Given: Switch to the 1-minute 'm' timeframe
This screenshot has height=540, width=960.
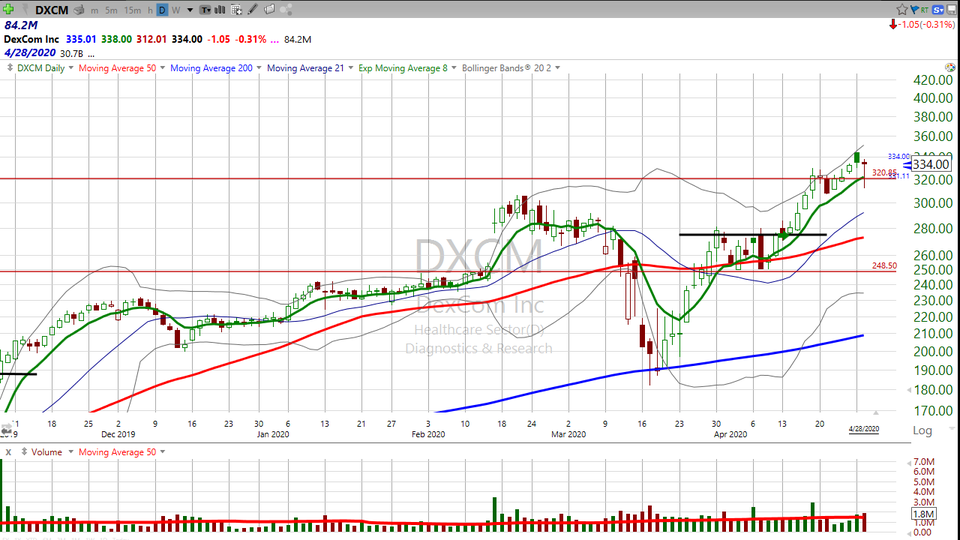Looking at the screenshot, I should [x=94, y=10].
